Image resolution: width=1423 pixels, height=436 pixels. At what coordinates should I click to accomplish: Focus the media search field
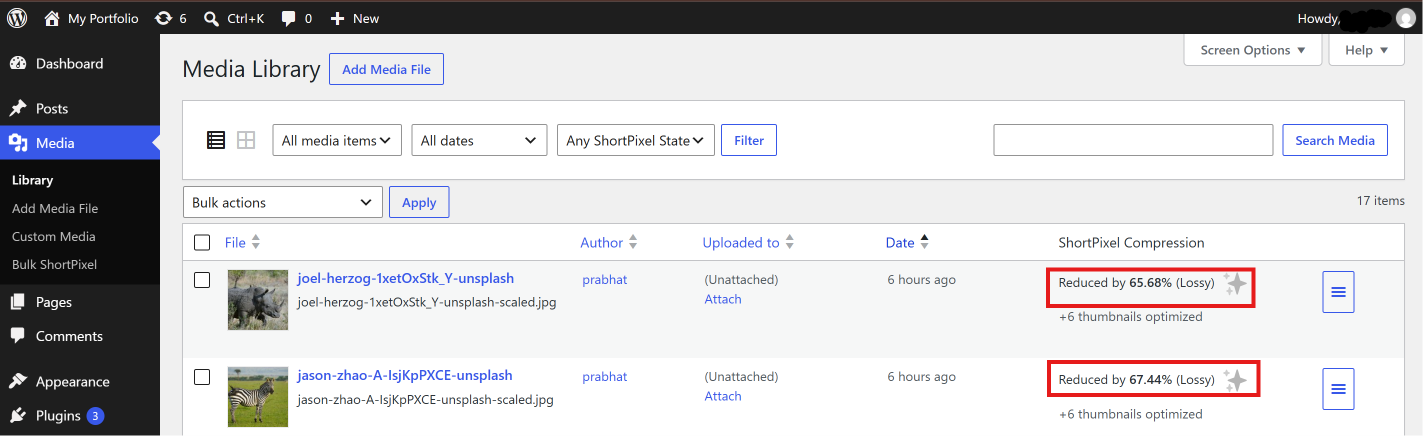click(x=1133, y=140)
